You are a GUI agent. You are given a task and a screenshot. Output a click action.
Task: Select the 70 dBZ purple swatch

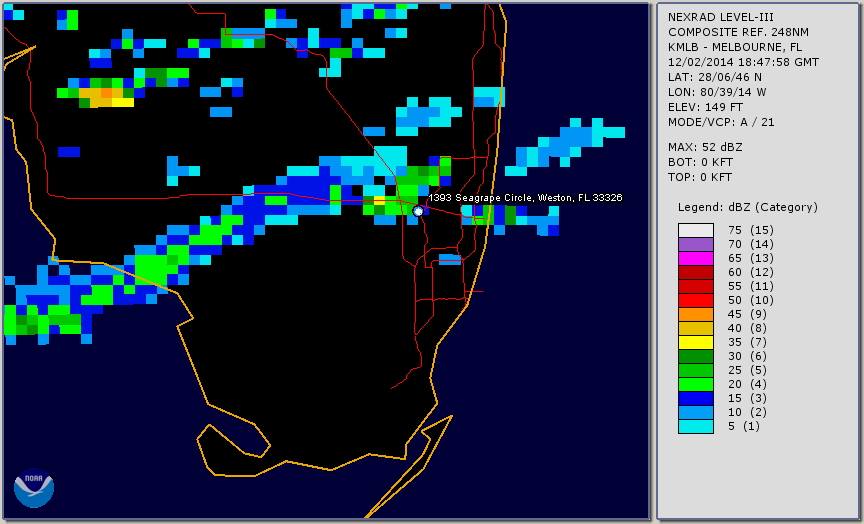[x=696, y=244]
